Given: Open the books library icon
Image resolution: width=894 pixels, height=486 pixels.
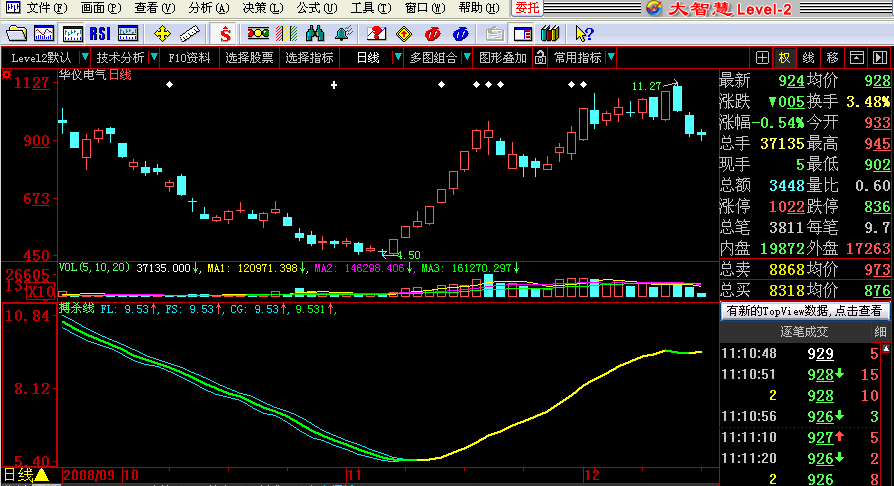Looking at the screenshot, I should [550, 34].
